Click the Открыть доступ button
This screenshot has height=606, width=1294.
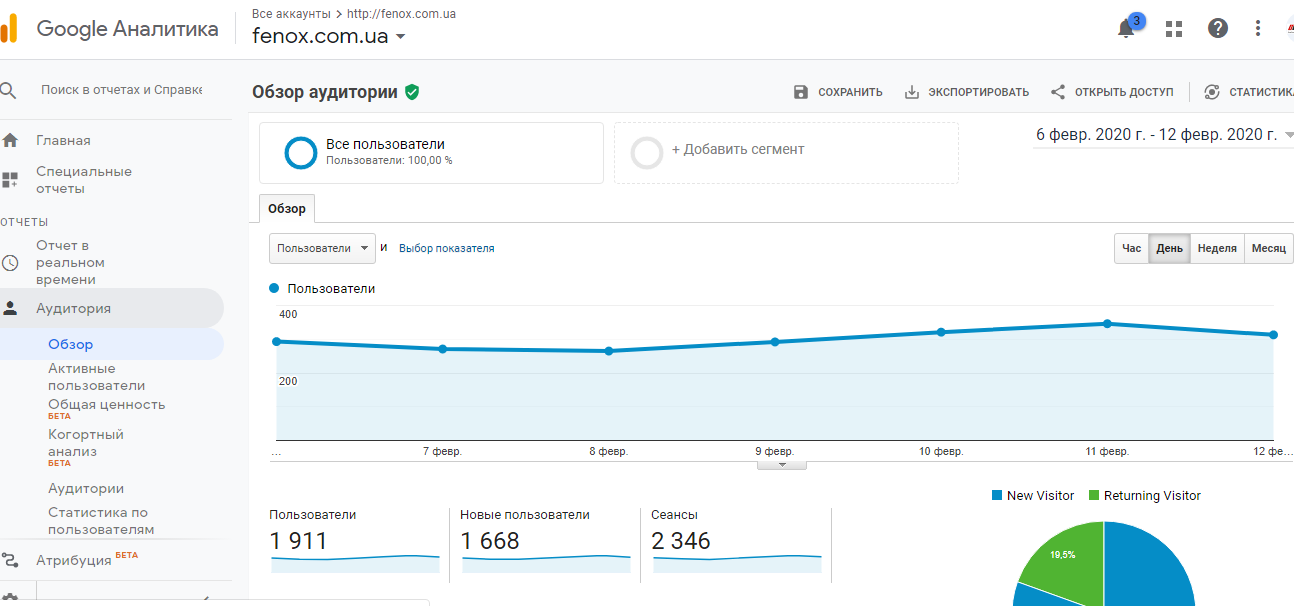(1112, 92)
